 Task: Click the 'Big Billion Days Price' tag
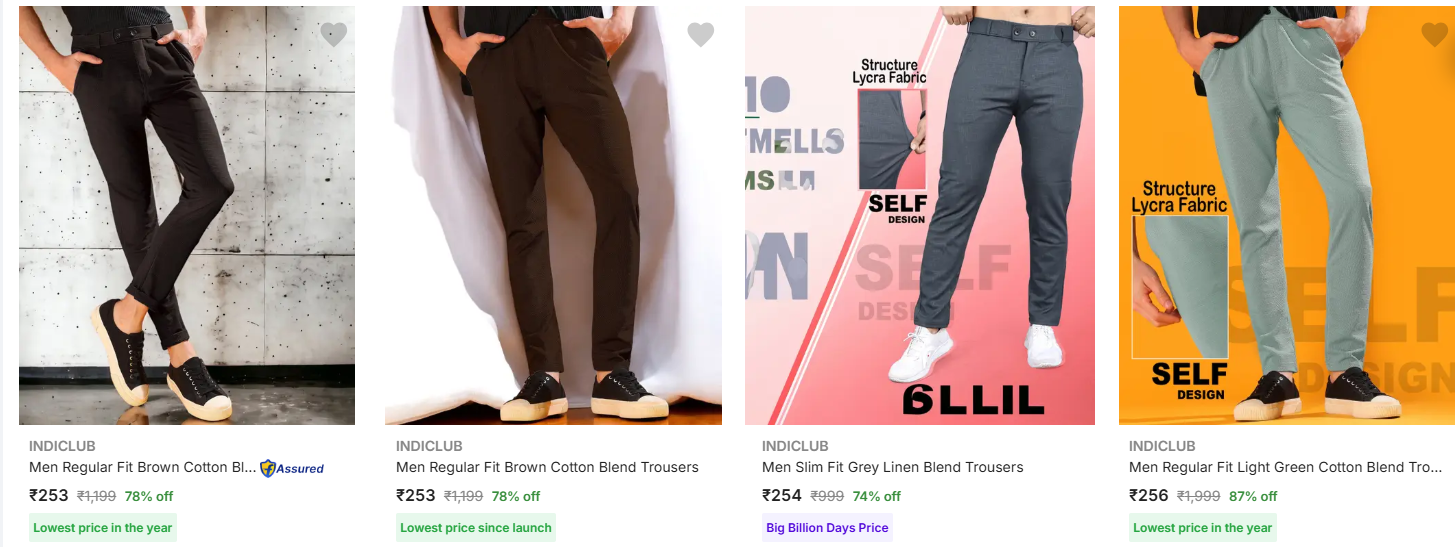tap(827, 528)
